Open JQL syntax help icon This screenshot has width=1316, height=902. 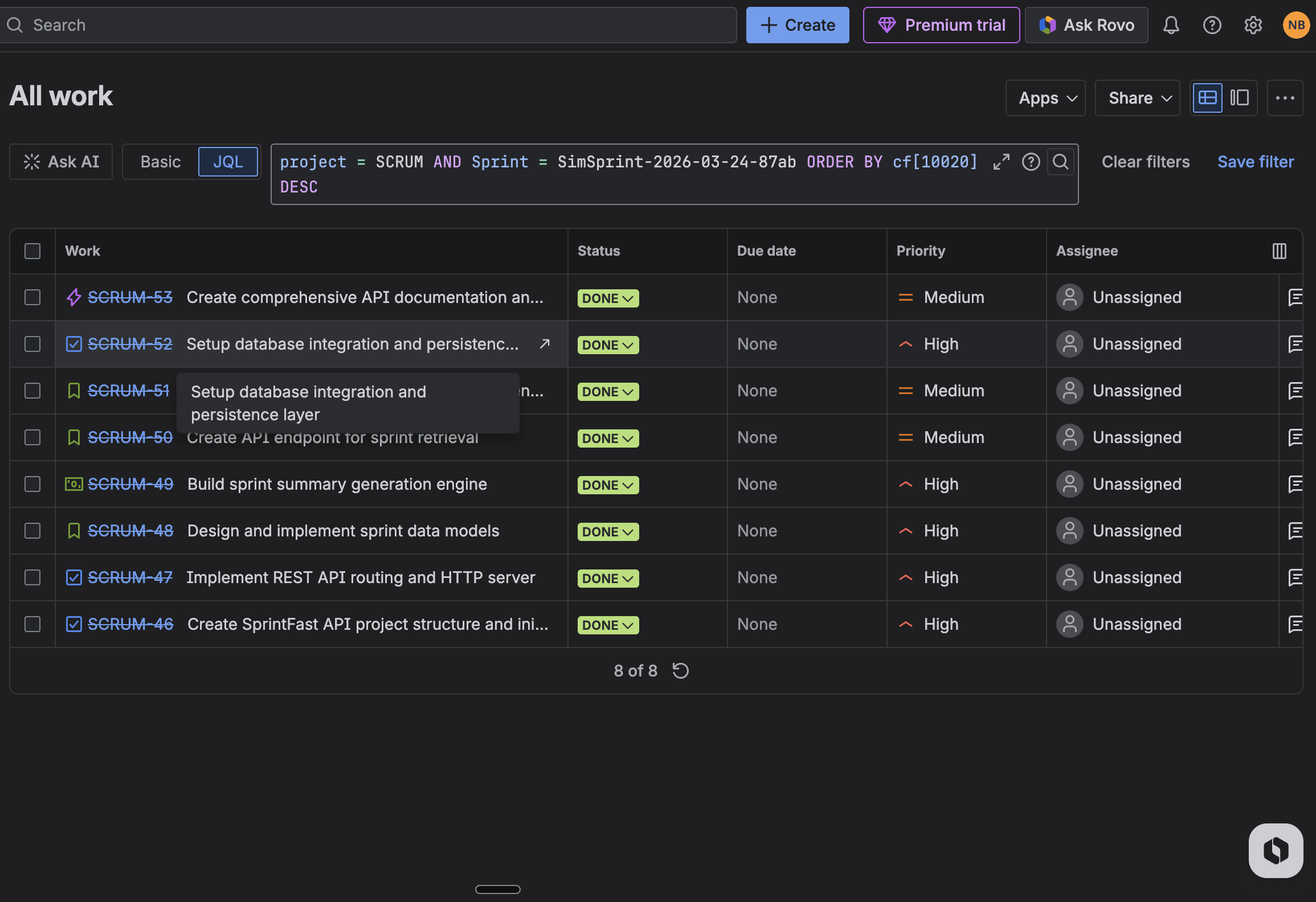1031,162
